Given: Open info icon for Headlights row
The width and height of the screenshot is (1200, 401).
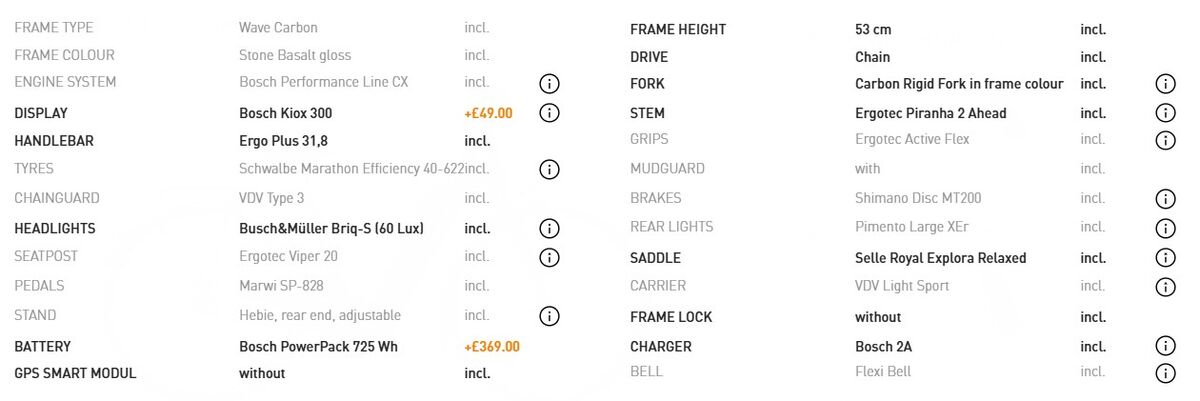Looking at the screenshot, I should click(549, 229).
